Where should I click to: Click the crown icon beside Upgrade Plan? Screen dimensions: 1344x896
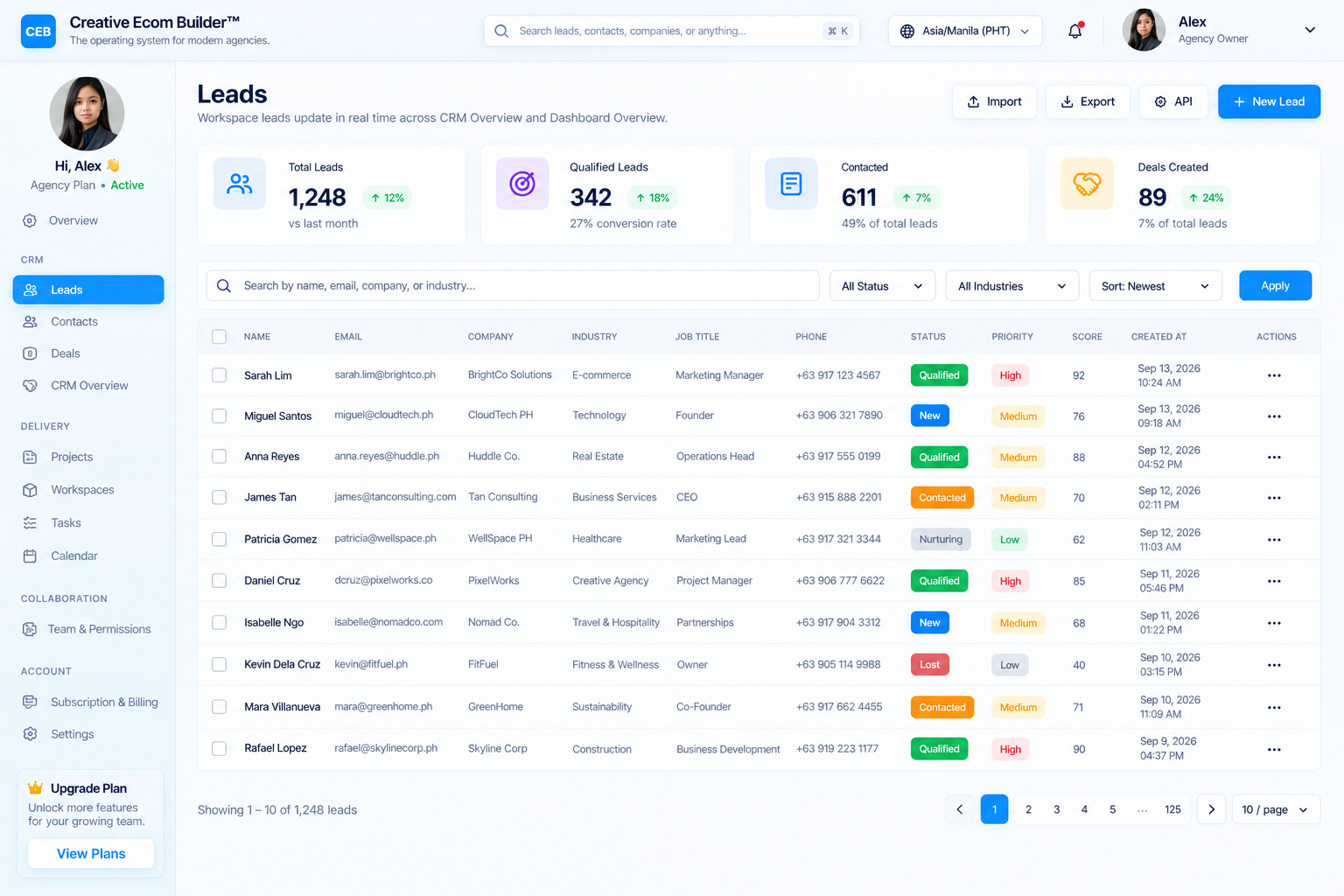point(36,787)
